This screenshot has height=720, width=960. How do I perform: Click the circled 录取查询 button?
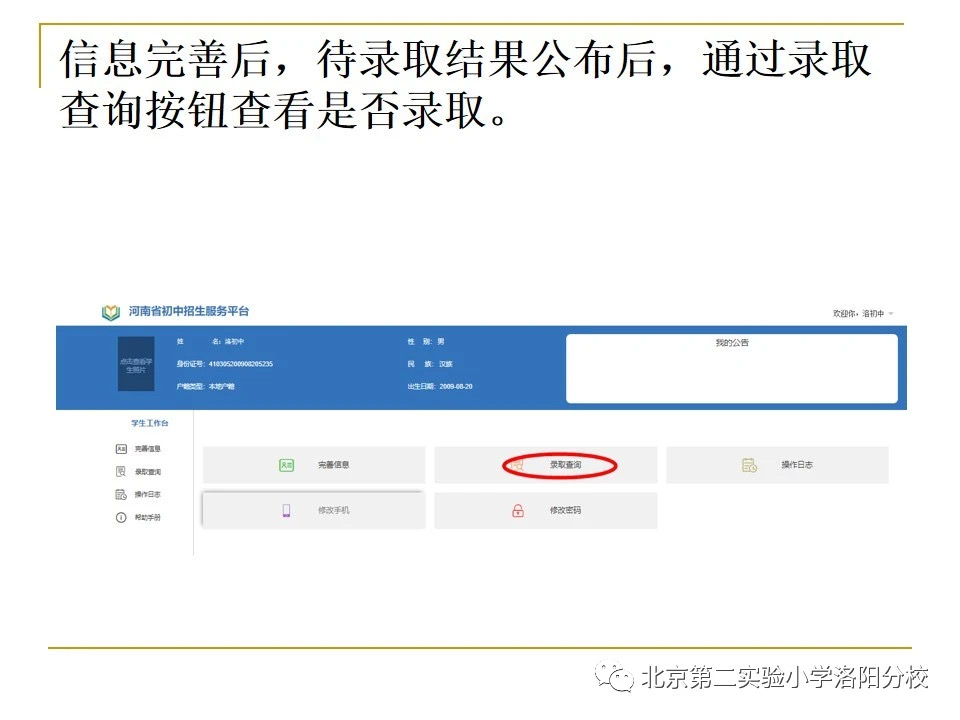tap(560, 466)
